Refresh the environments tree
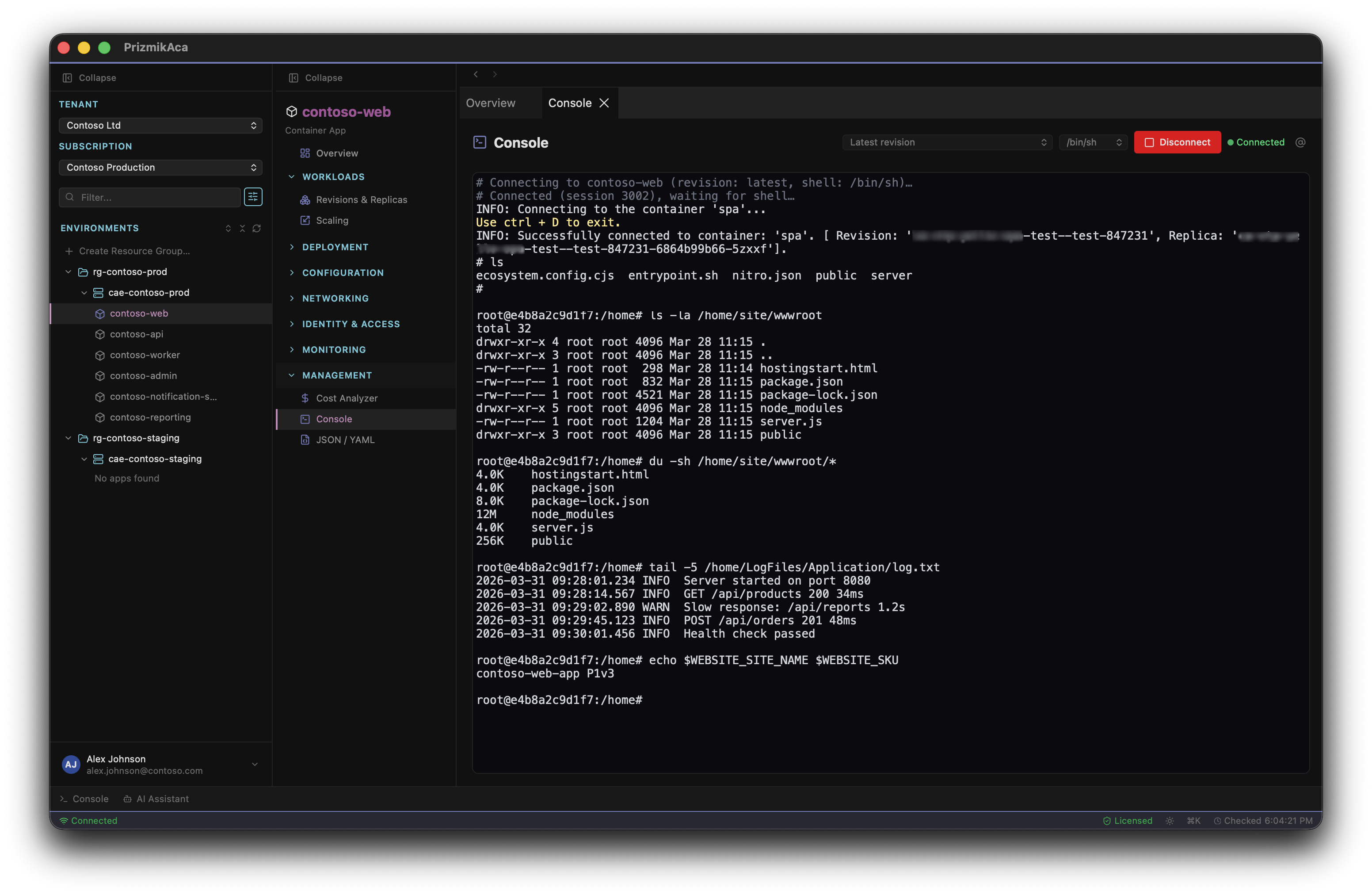The height and width of the screenshot is (895, 1372). tap(256, 228)
